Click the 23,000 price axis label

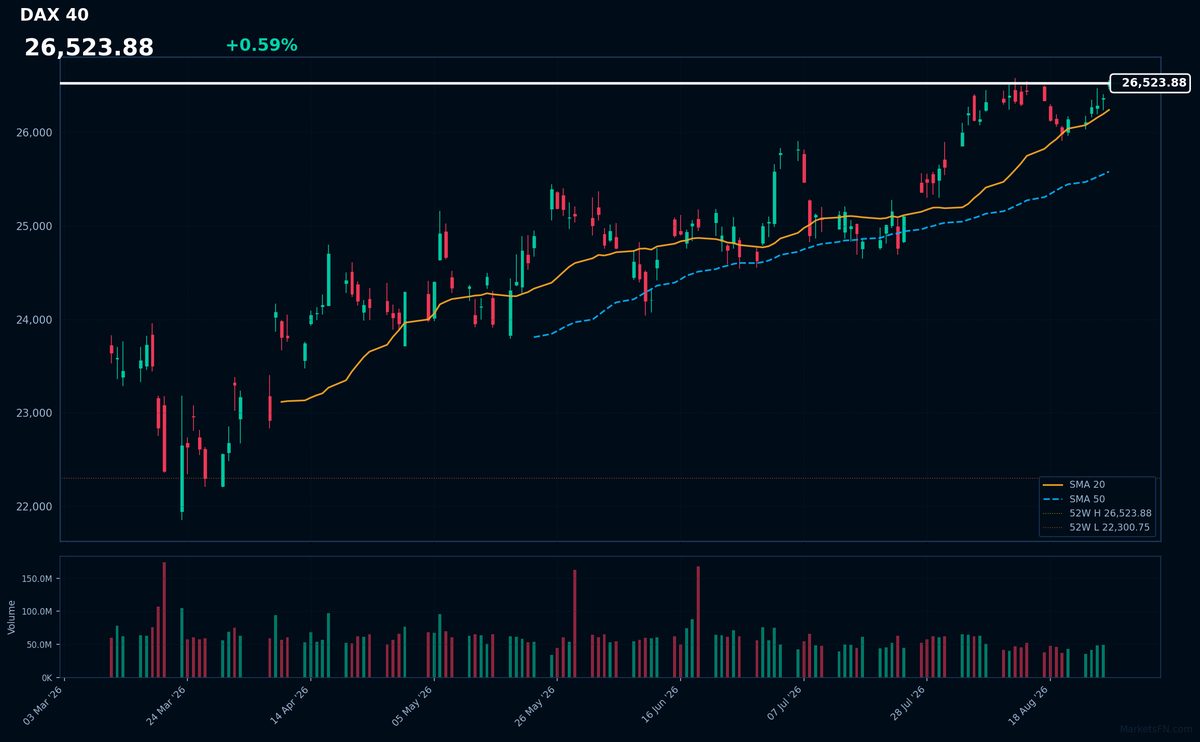pos(35,413)
